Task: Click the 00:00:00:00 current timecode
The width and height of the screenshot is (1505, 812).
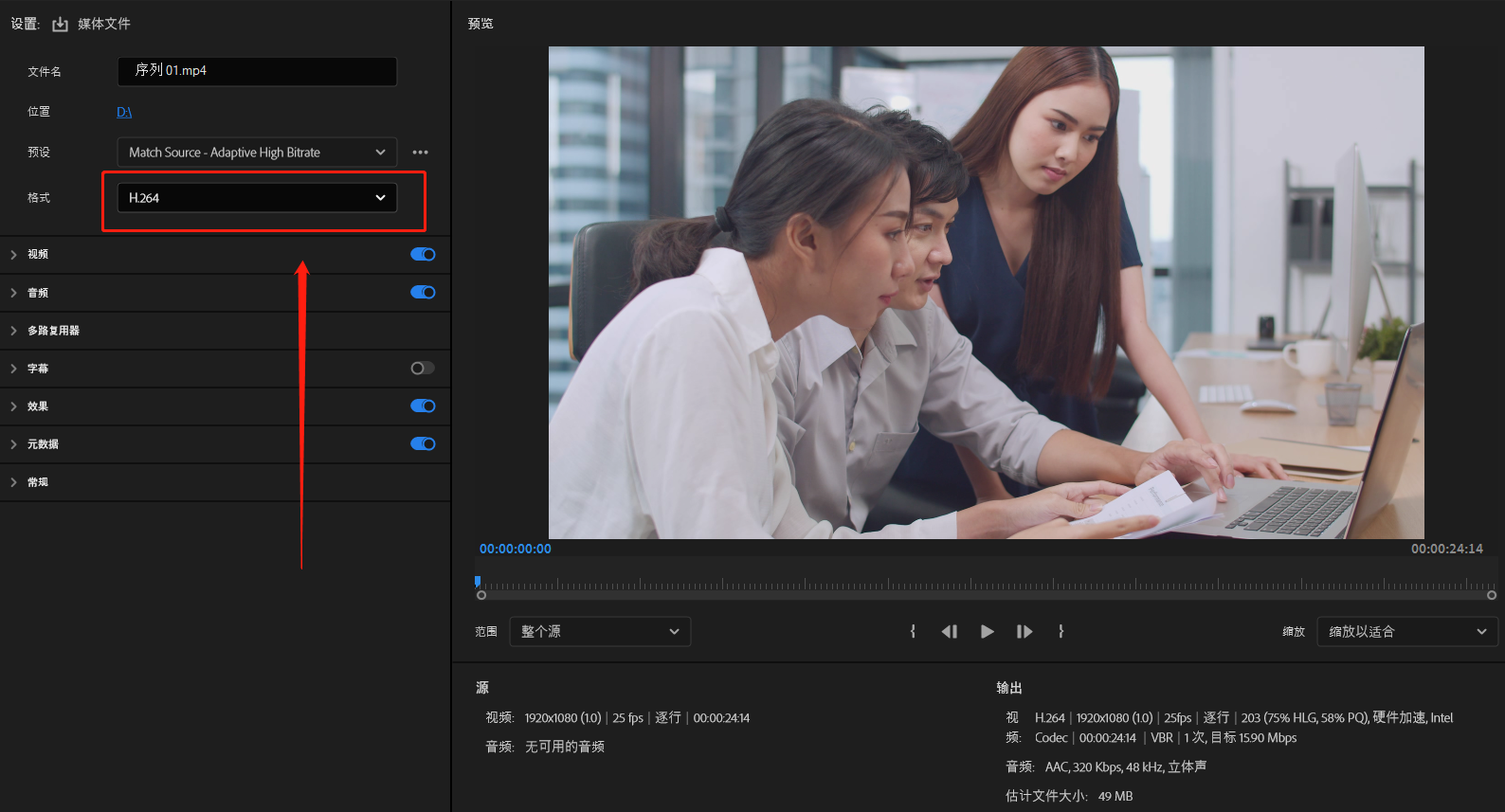Action: 516,549
